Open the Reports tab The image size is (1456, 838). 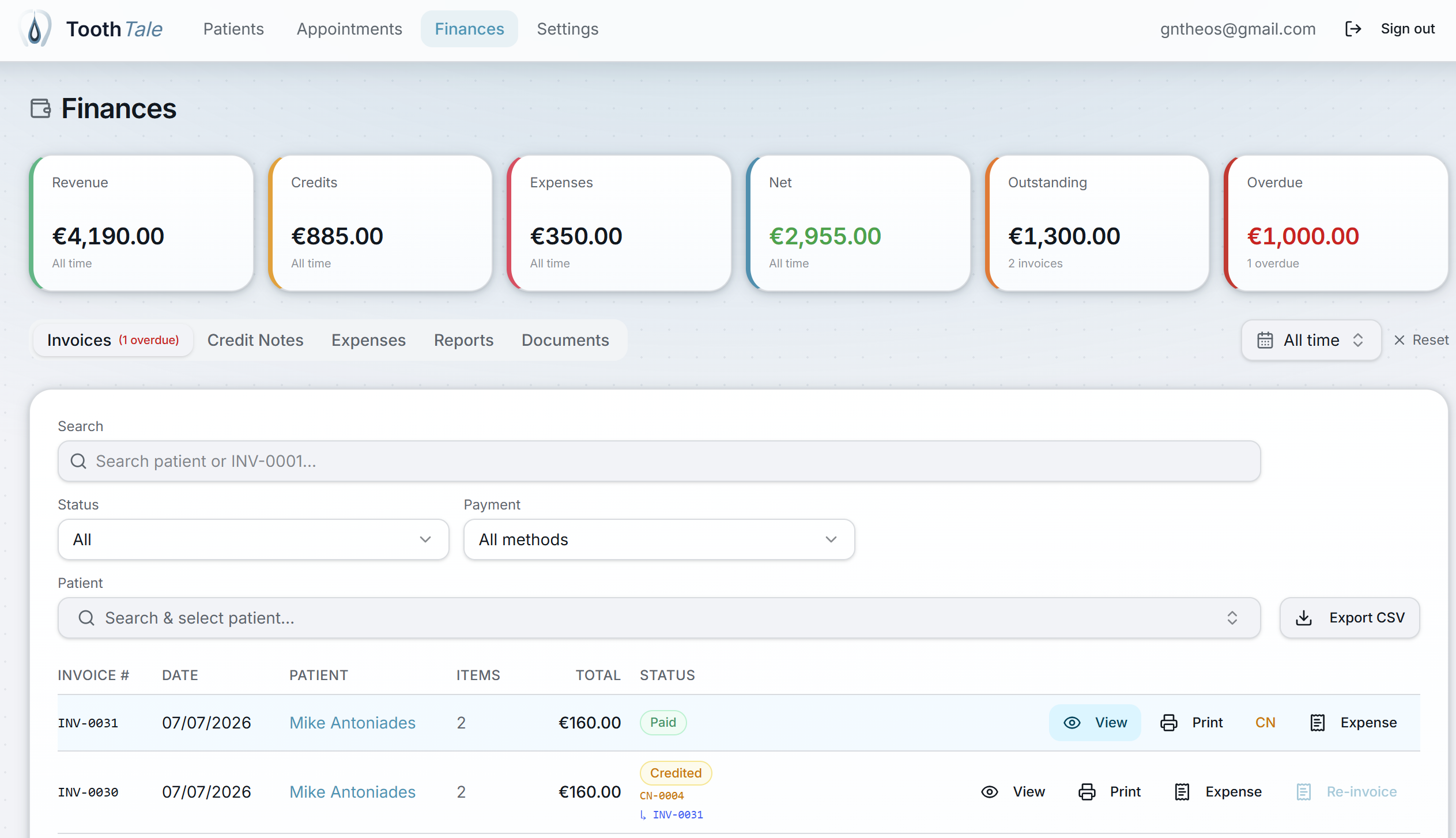(x=464, y=340)
